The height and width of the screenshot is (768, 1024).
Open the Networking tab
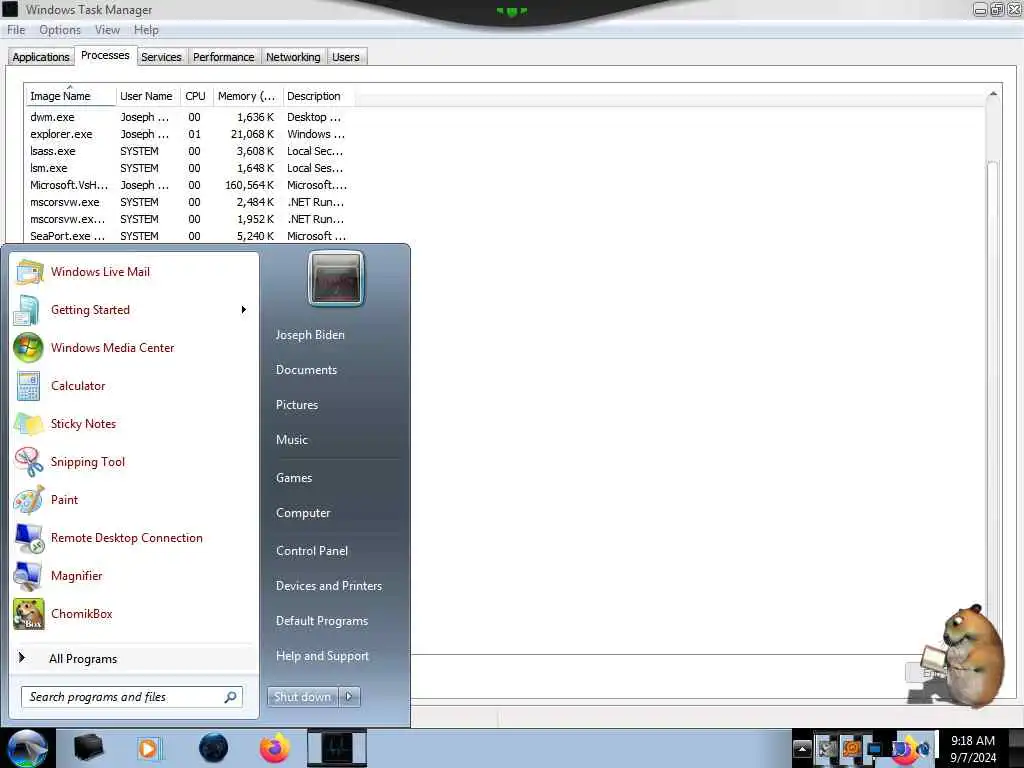tap(293, 57)
